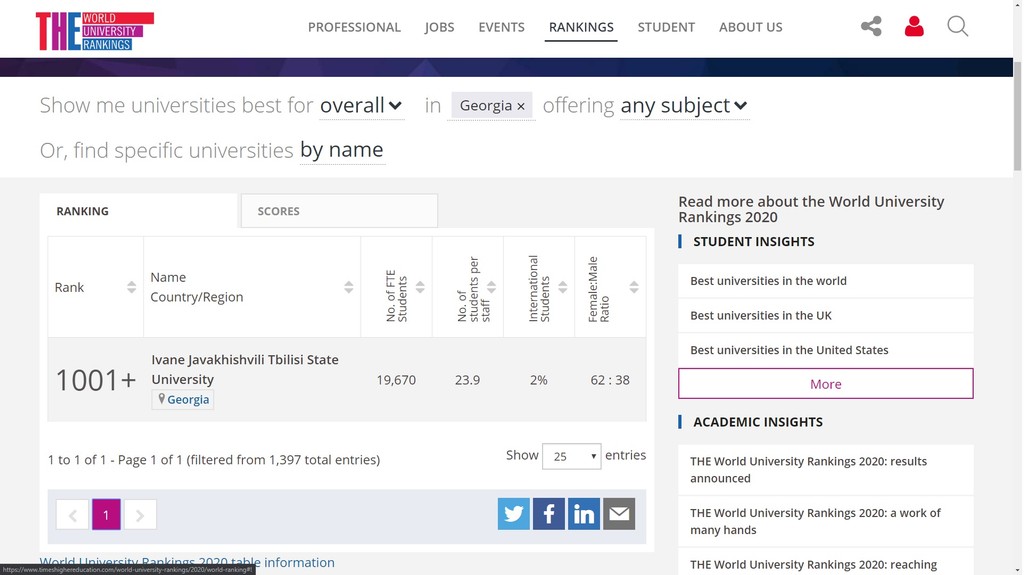Open the STUDENT menu

[666, 27]
